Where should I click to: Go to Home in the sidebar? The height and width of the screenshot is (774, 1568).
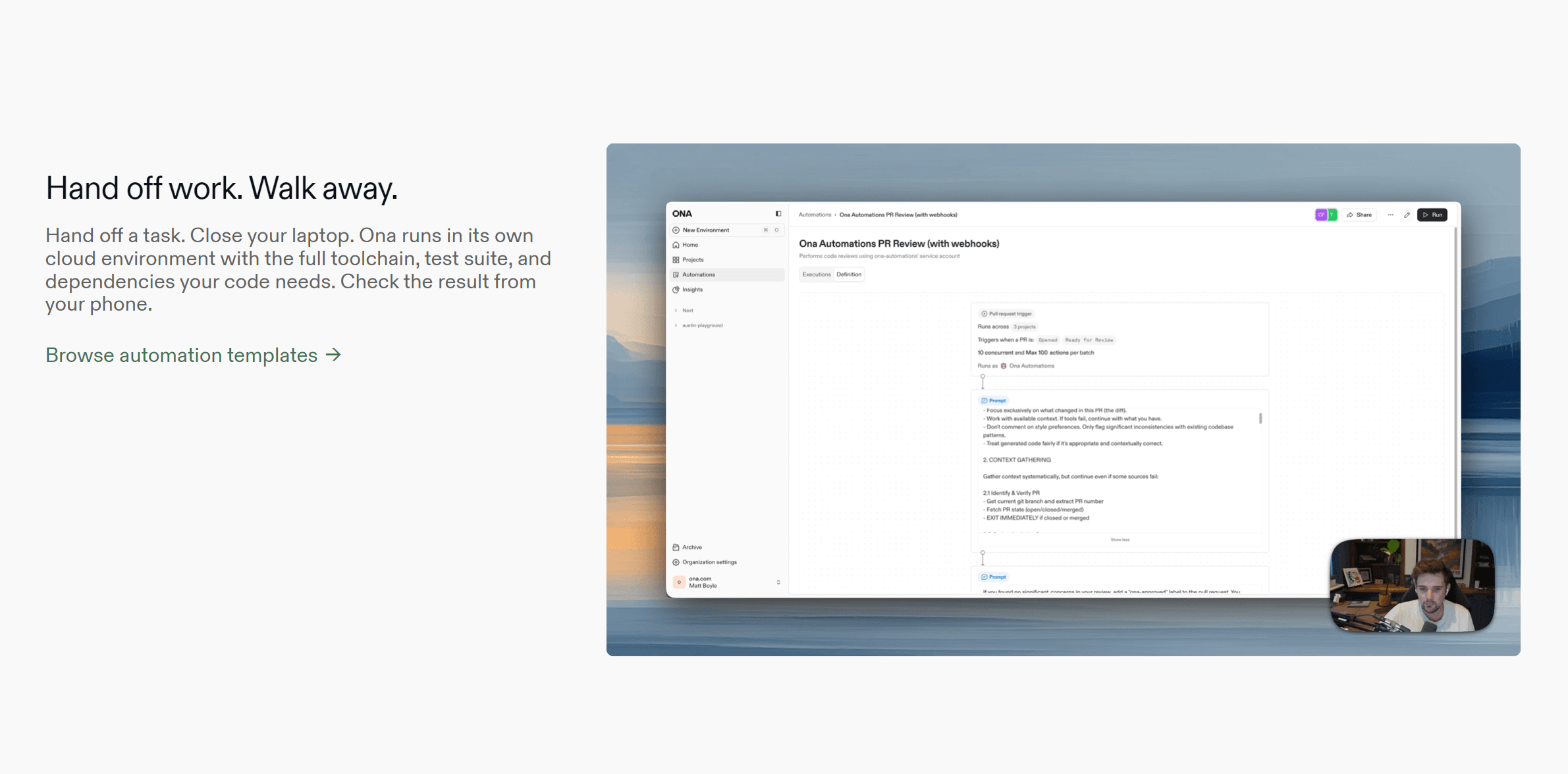point(726,245)
